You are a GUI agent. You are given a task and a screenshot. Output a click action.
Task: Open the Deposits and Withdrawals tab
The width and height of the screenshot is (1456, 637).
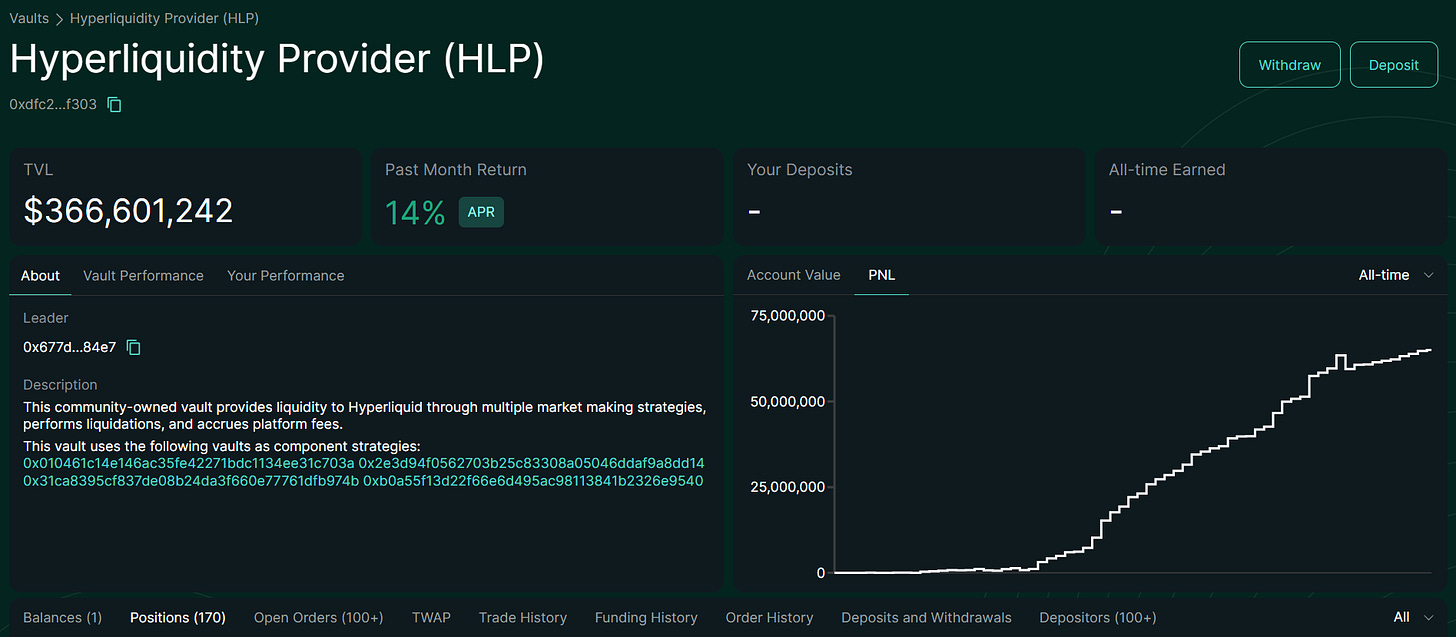coord(926,617)
